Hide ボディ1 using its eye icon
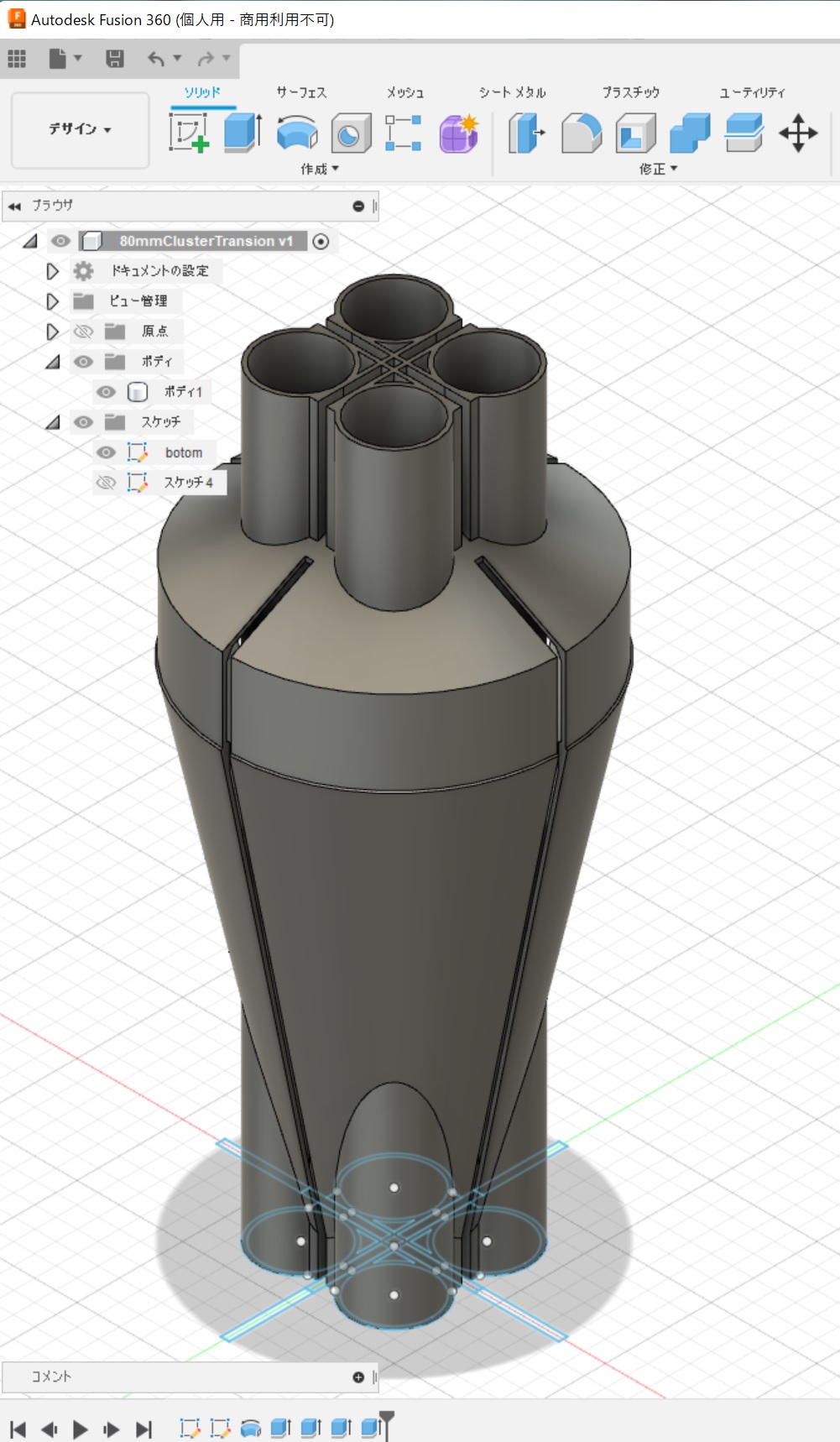 point(106,392)
